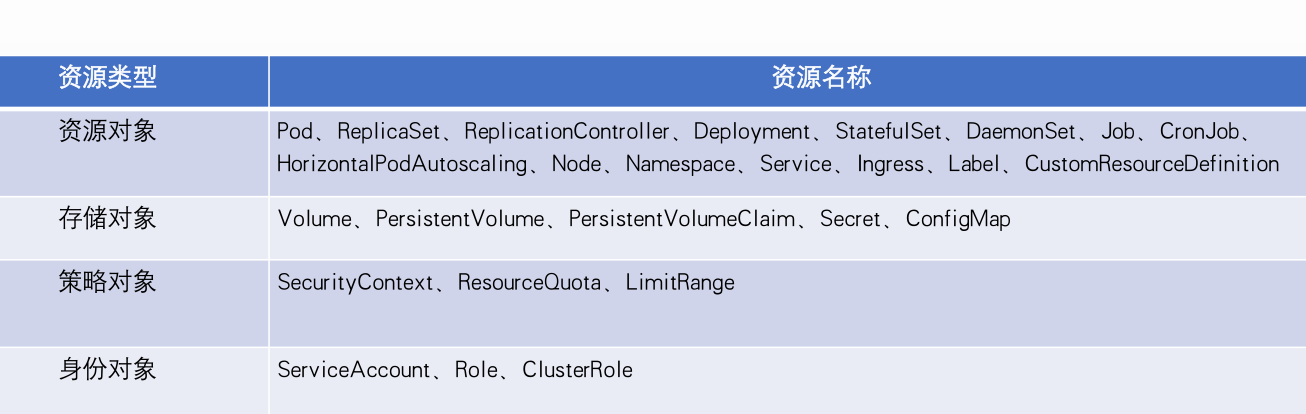The image size is (1306, 414).
Task: Click on PersistentVolumeClaim text
Action: (x=682, y=220)
